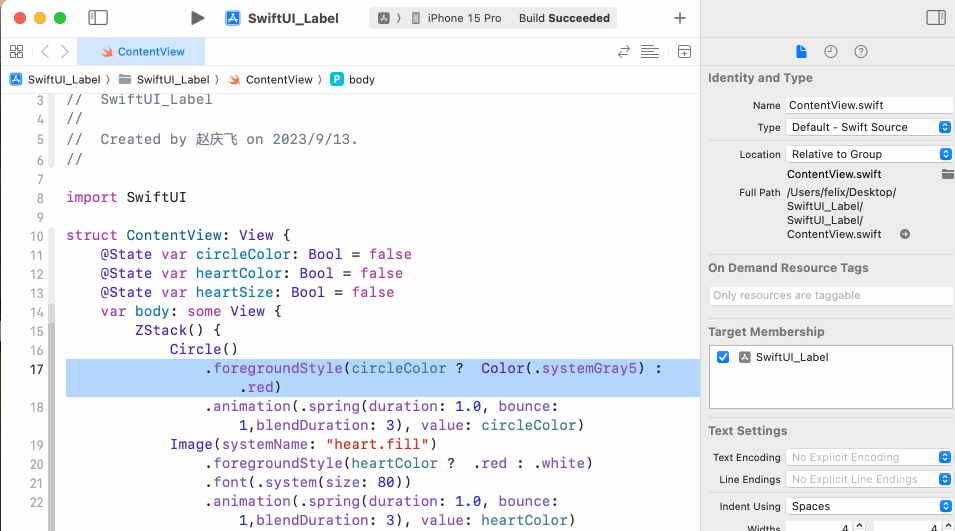Open the Type dropdown Default - Swift Source

[869, 127]
